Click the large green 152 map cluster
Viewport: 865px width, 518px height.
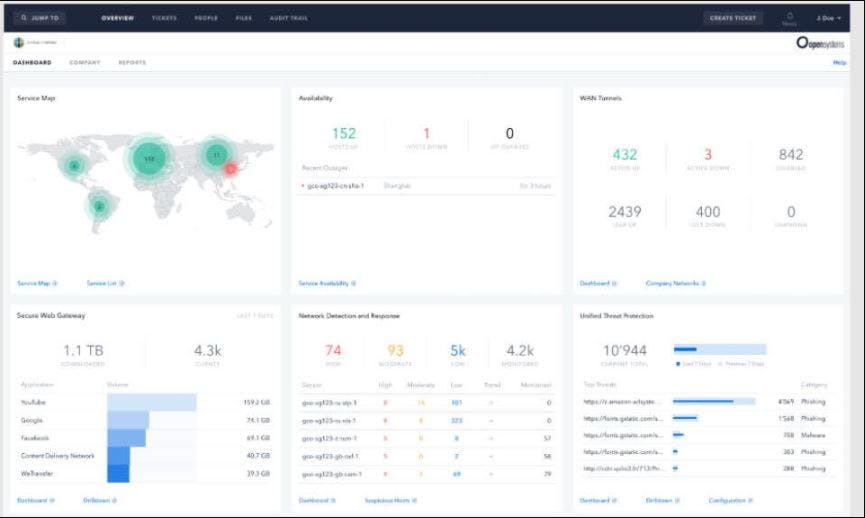click(x=149, y=158)
